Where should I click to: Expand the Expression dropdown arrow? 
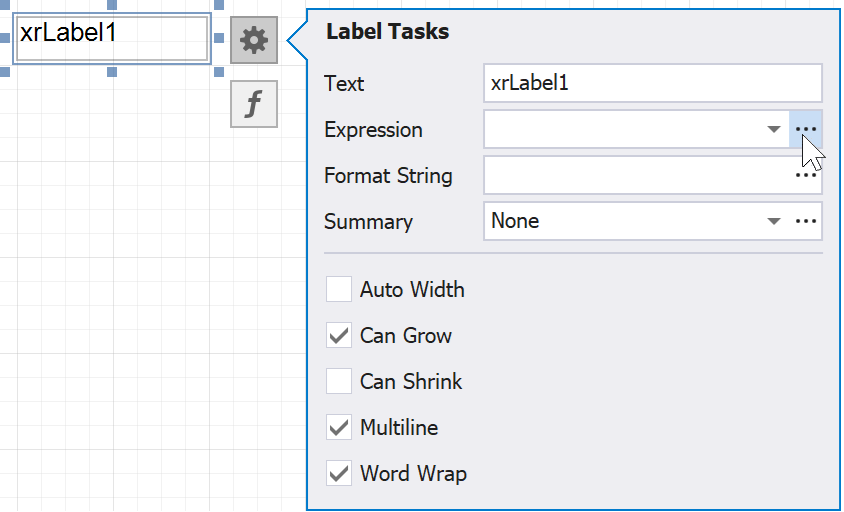773,130
